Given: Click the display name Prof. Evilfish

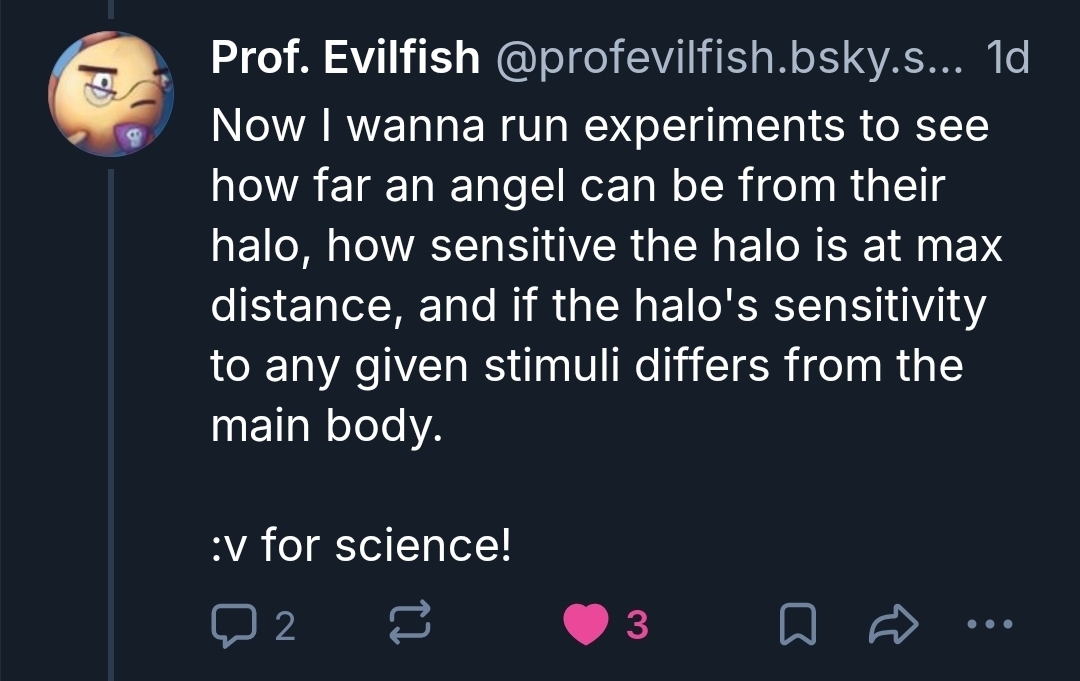Looking at the screenshot, I should click(345, 60).
